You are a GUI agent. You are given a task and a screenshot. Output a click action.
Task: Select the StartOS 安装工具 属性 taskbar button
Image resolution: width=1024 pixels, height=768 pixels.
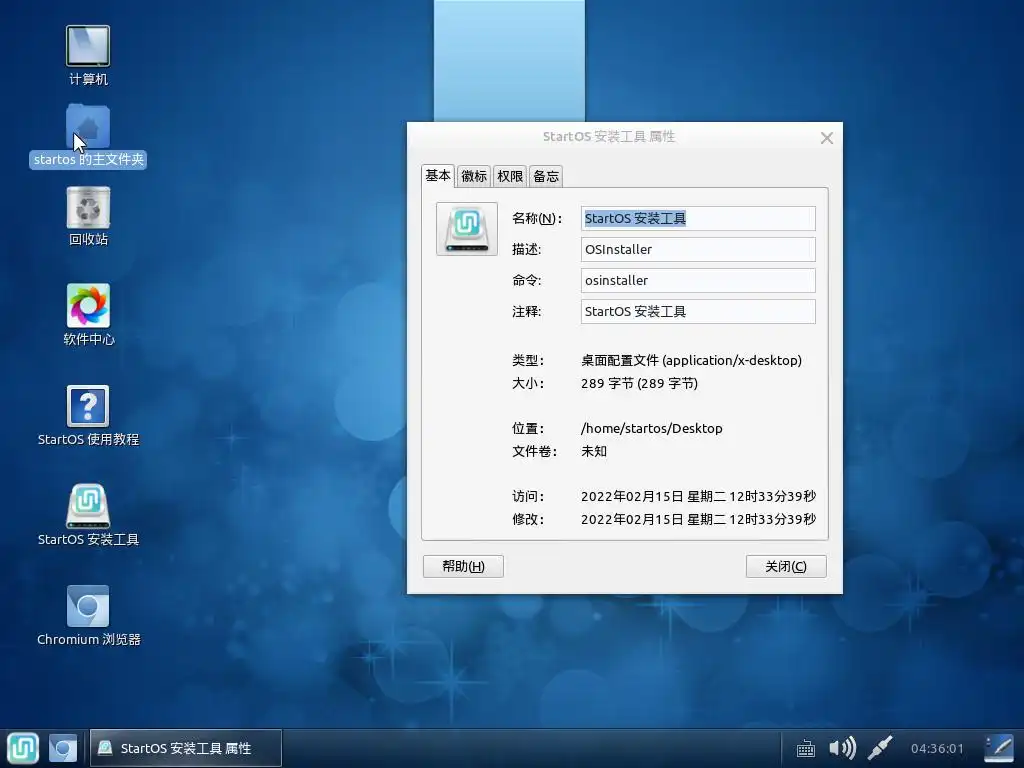click(185, 748)
